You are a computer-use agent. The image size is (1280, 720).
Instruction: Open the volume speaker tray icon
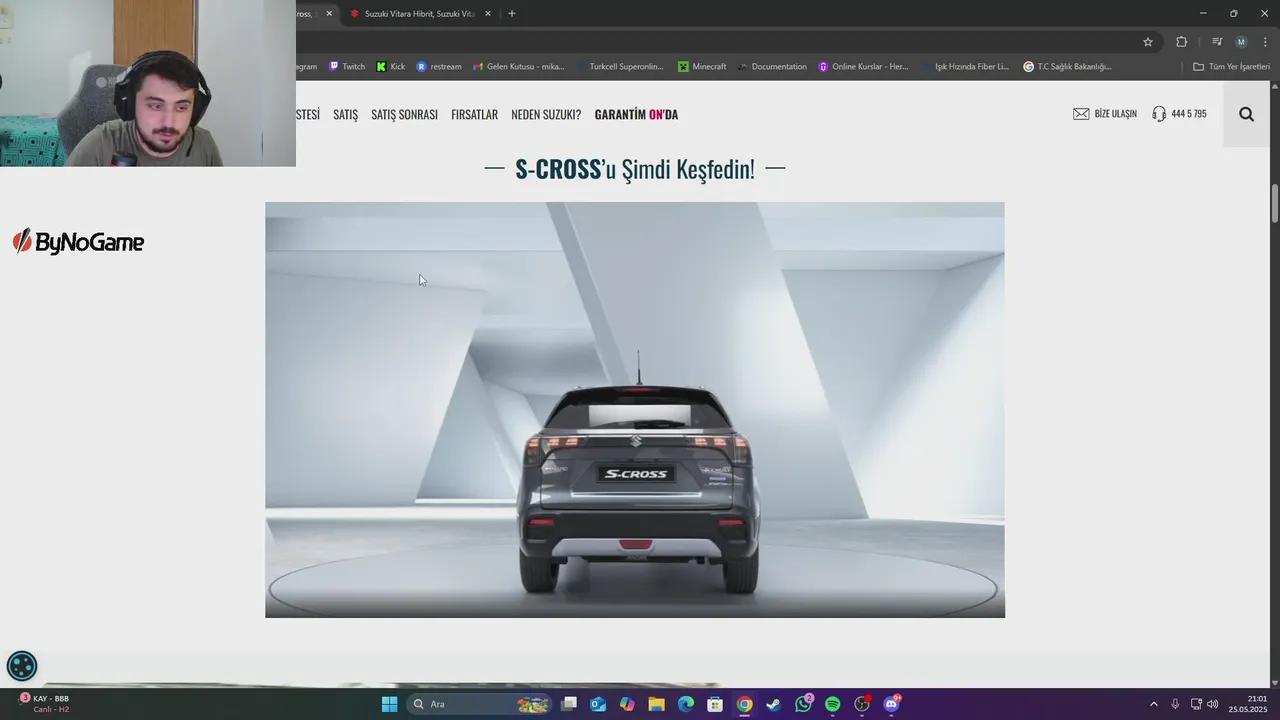[1213, 704]
